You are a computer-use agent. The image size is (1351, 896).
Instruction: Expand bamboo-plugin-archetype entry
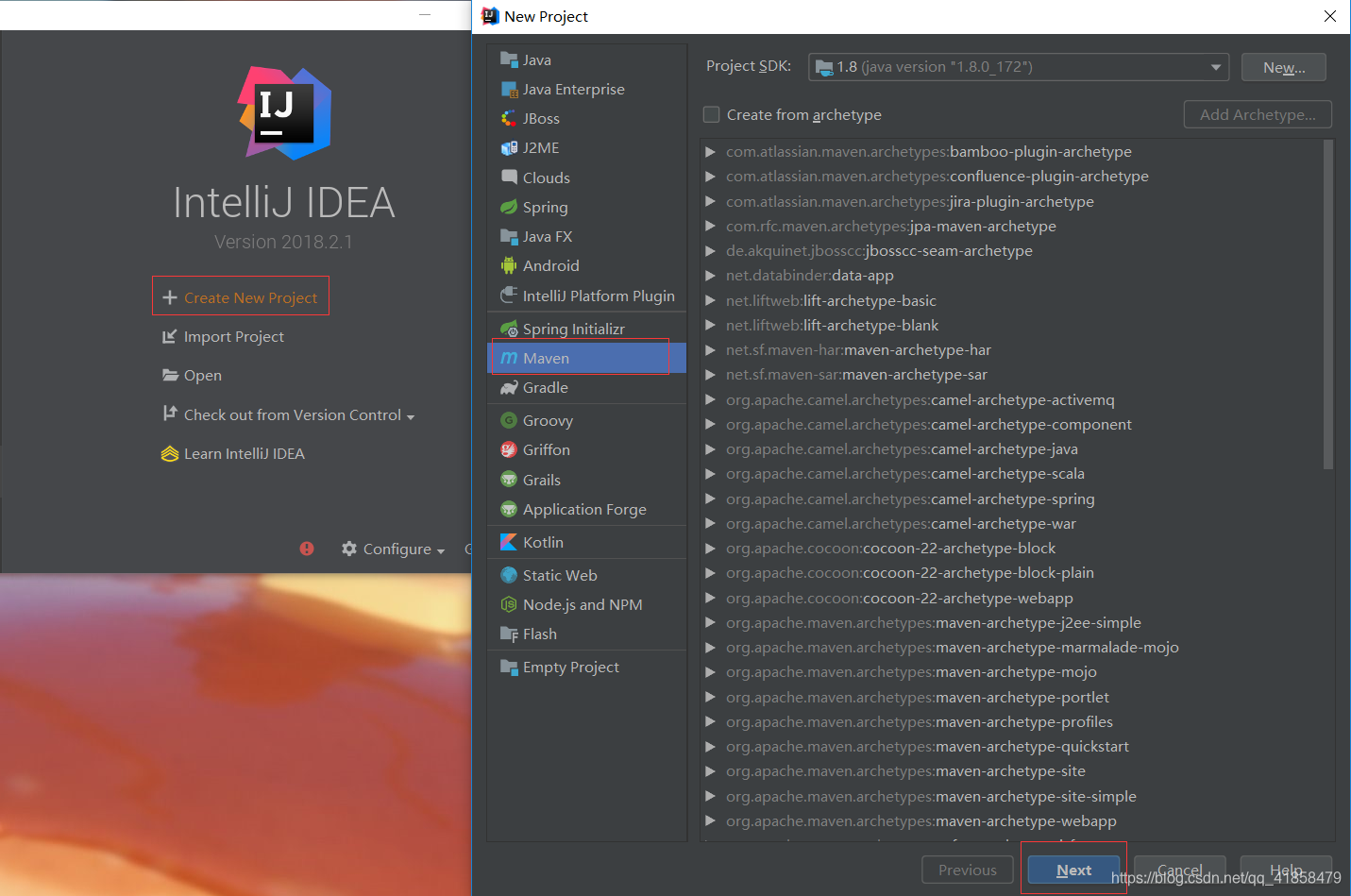[710, 151]
